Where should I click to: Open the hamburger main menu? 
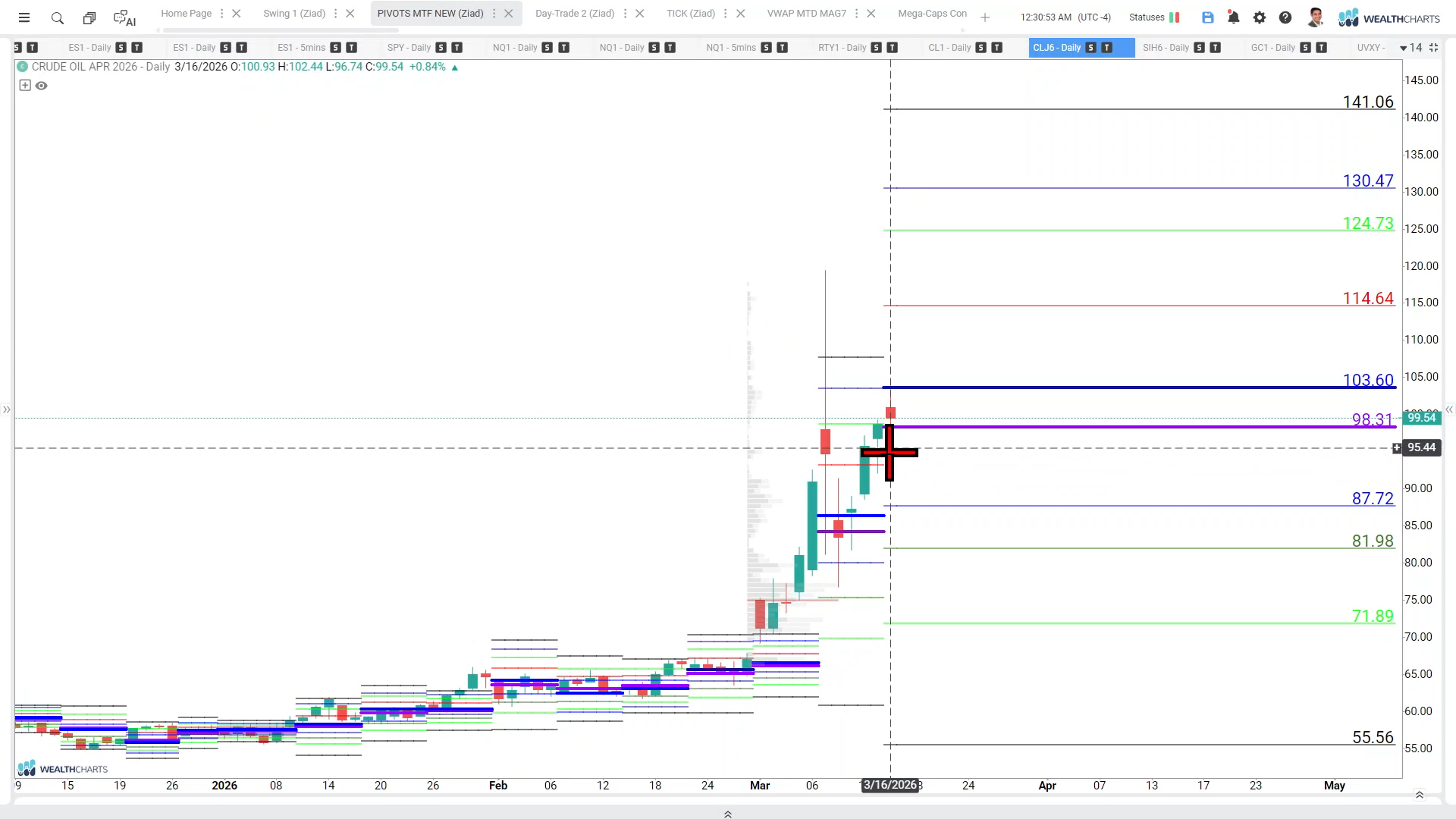[24, 17]
